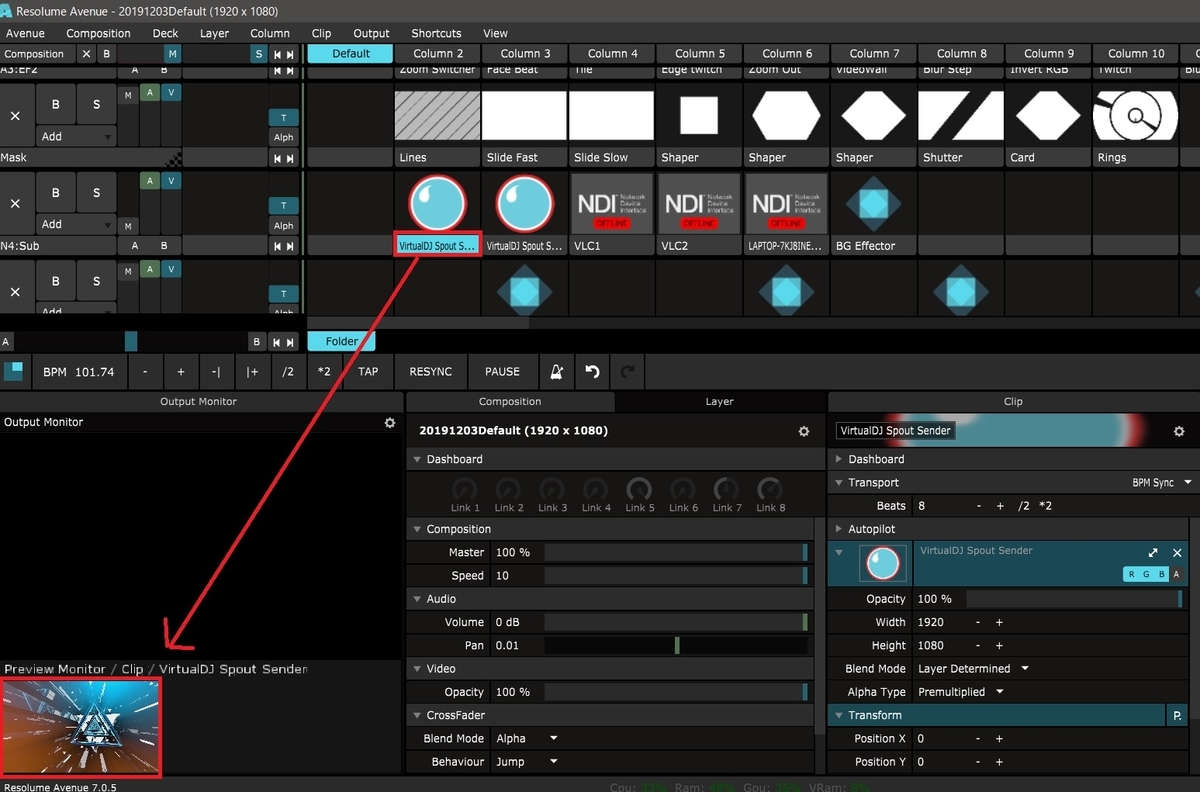Toggle Bypass B on the Mask layer

[56, 105]
